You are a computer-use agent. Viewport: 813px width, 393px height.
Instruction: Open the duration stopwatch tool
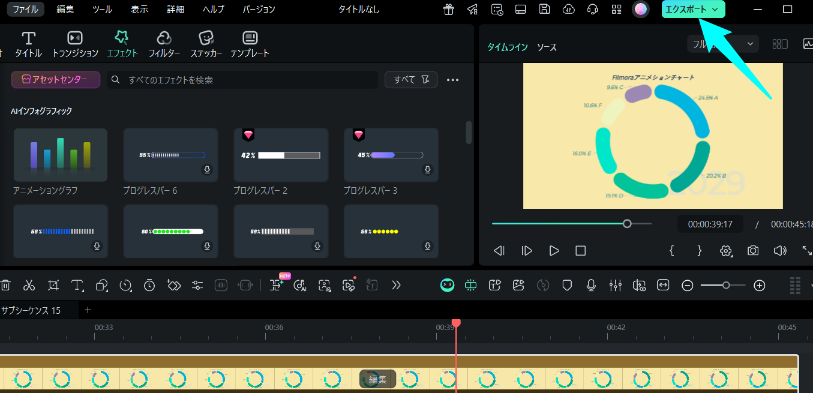coord(149,285)
